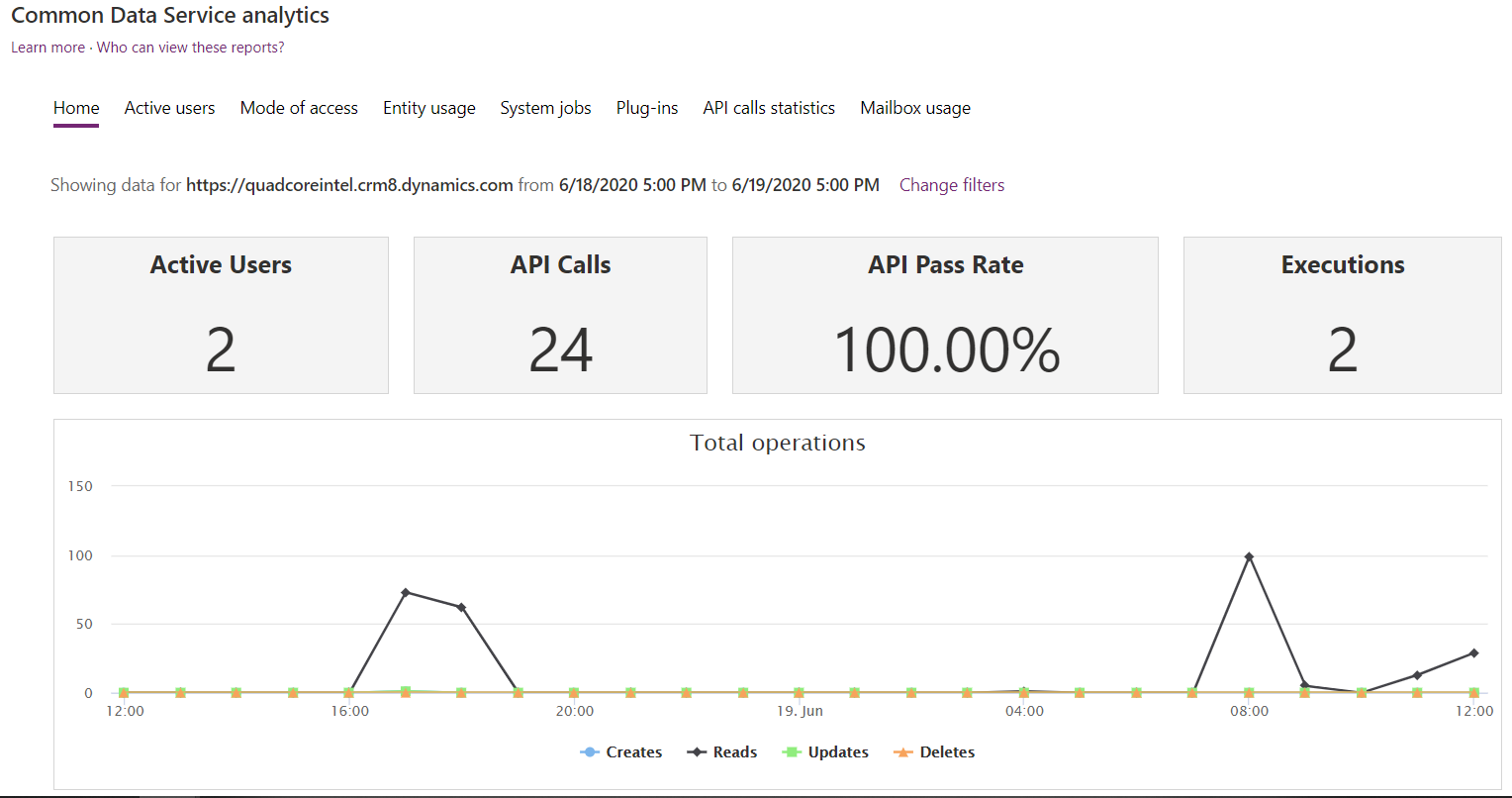Toggle the Reads series in the legend
1512x798 pixels.
coord(721,751)
